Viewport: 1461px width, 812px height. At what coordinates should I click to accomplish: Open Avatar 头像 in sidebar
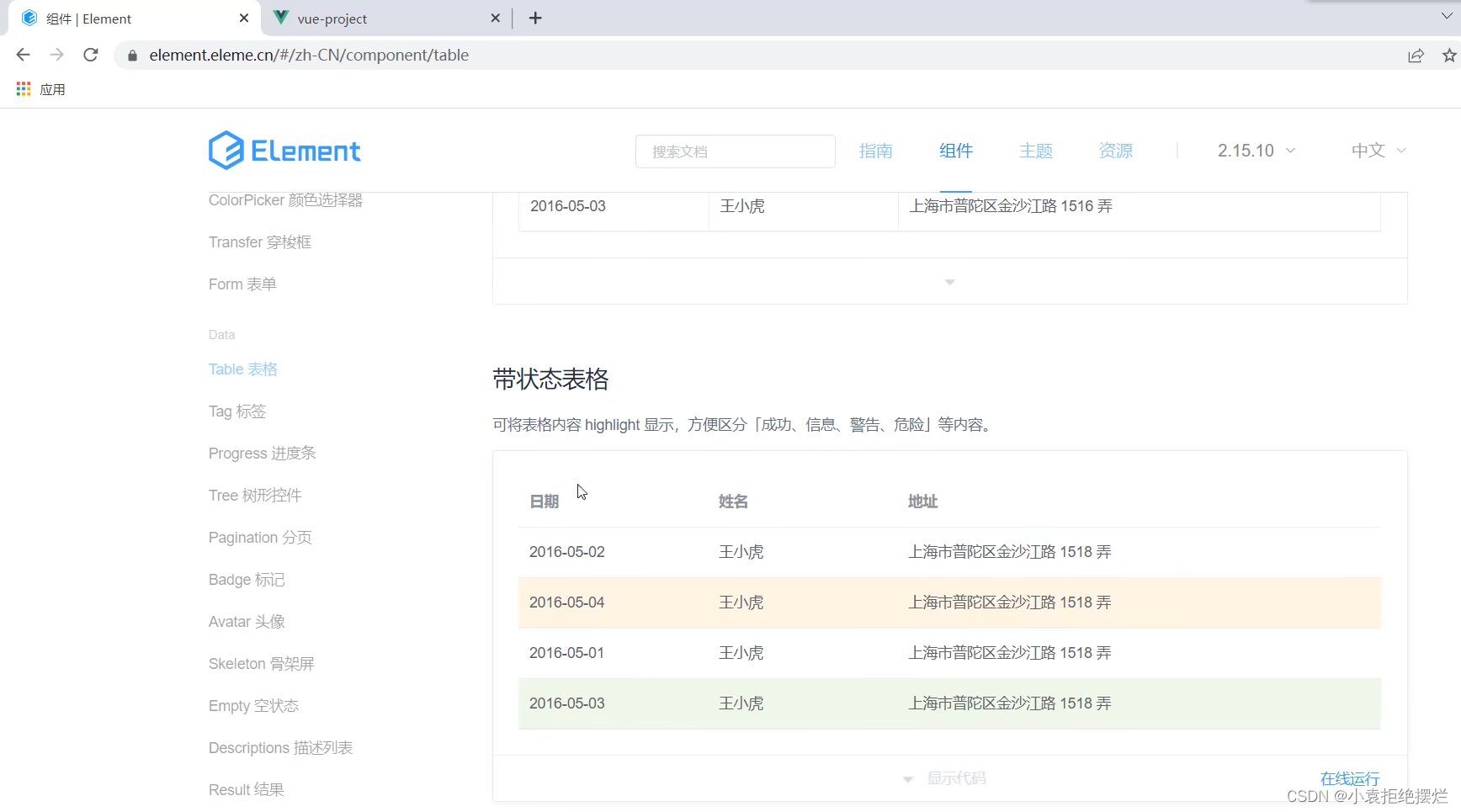click(x=247, y=622)
